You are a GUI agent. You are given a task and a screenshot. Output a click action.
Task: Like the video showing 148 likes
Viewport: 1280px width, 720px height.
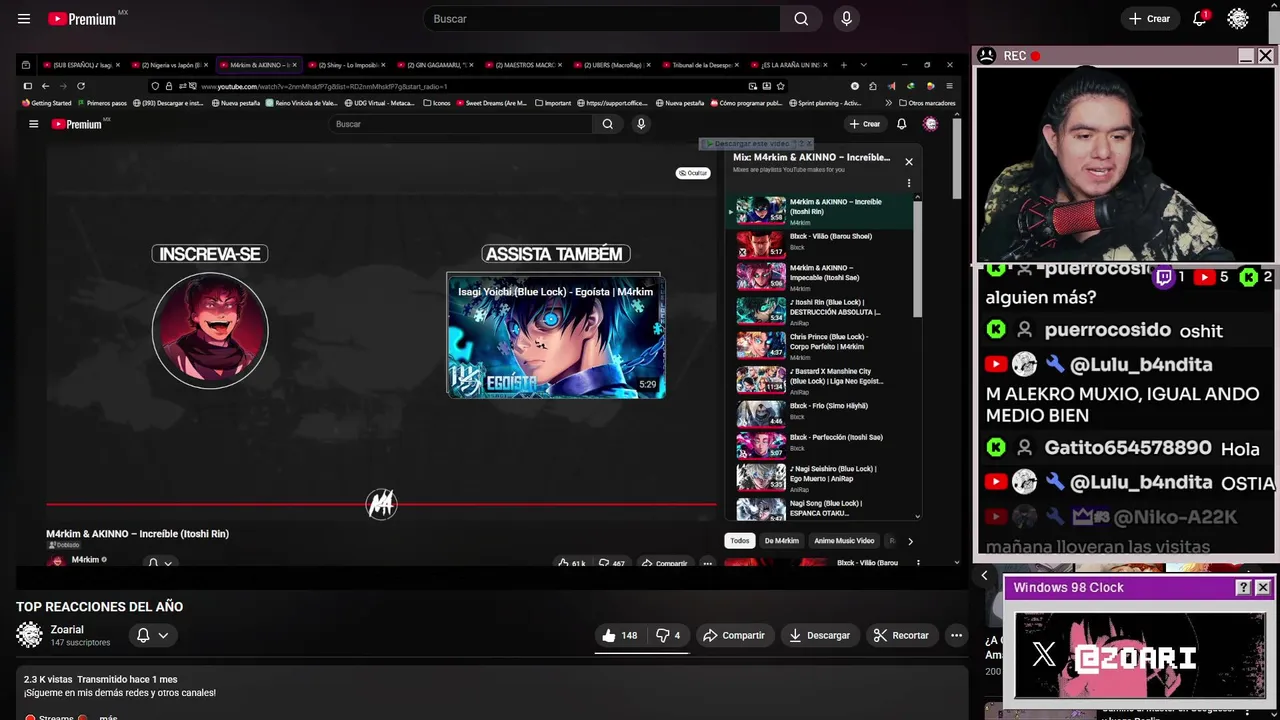coord(620,635)
